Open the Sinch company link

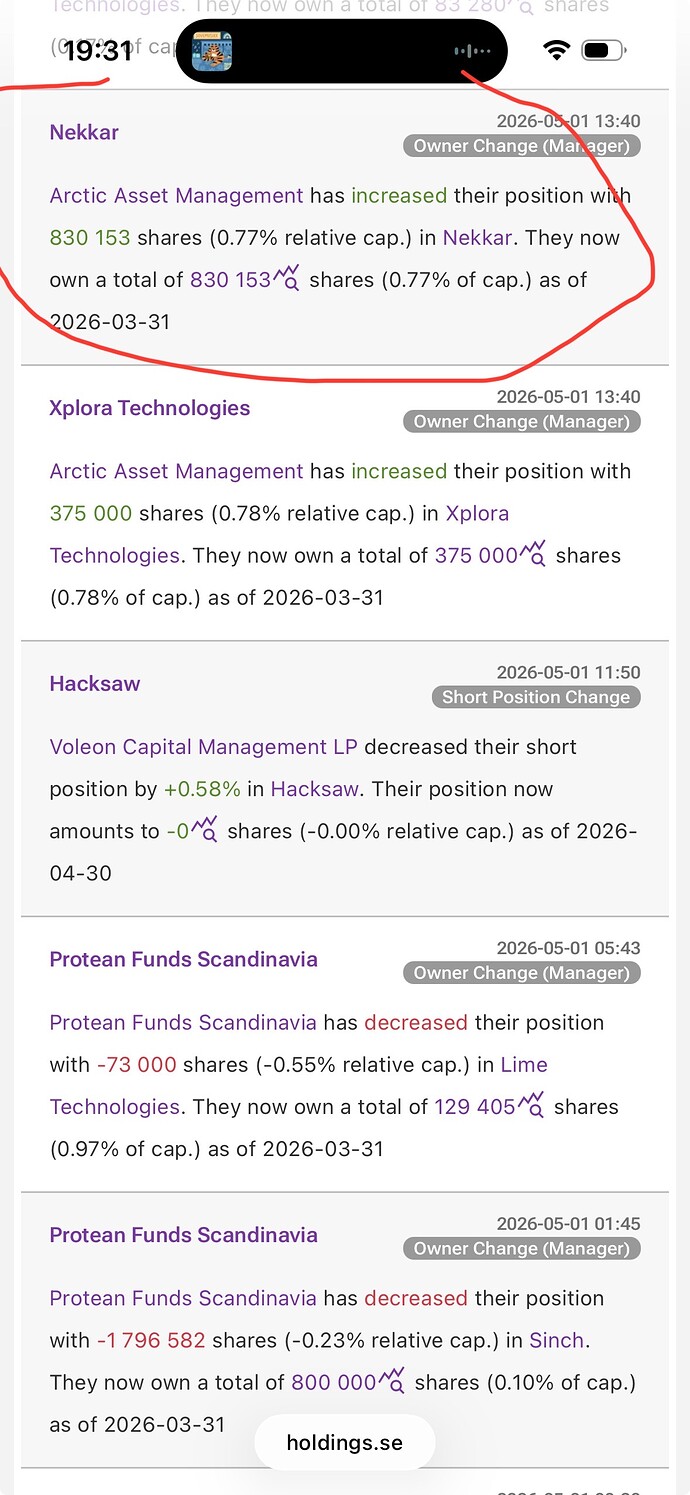coord(556,1340)
